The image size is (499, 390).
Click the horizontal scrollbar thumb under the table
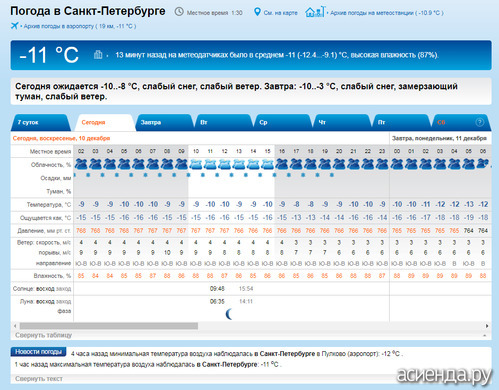pos(109,326)
